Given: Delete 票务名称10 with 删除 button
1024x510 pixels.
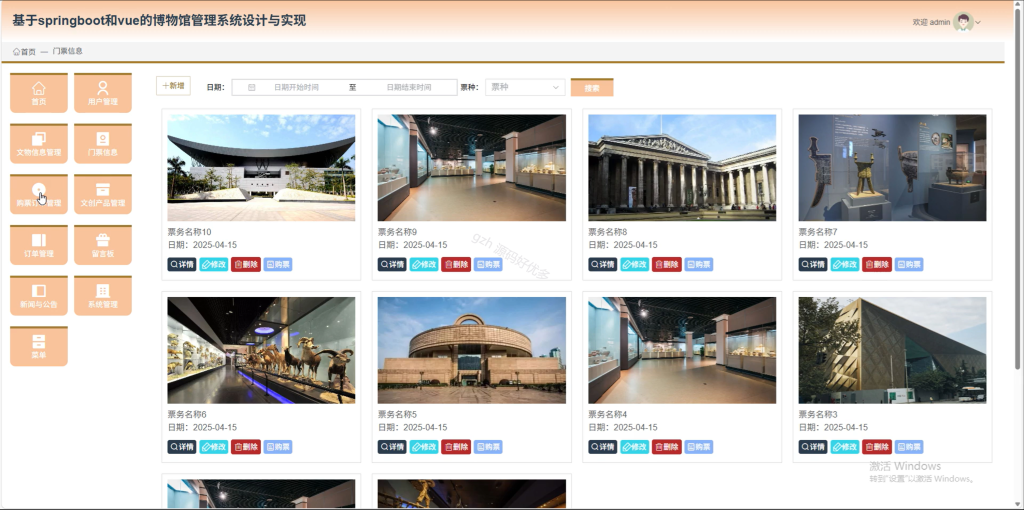Looking at the screenshot, I should (246, 264).
